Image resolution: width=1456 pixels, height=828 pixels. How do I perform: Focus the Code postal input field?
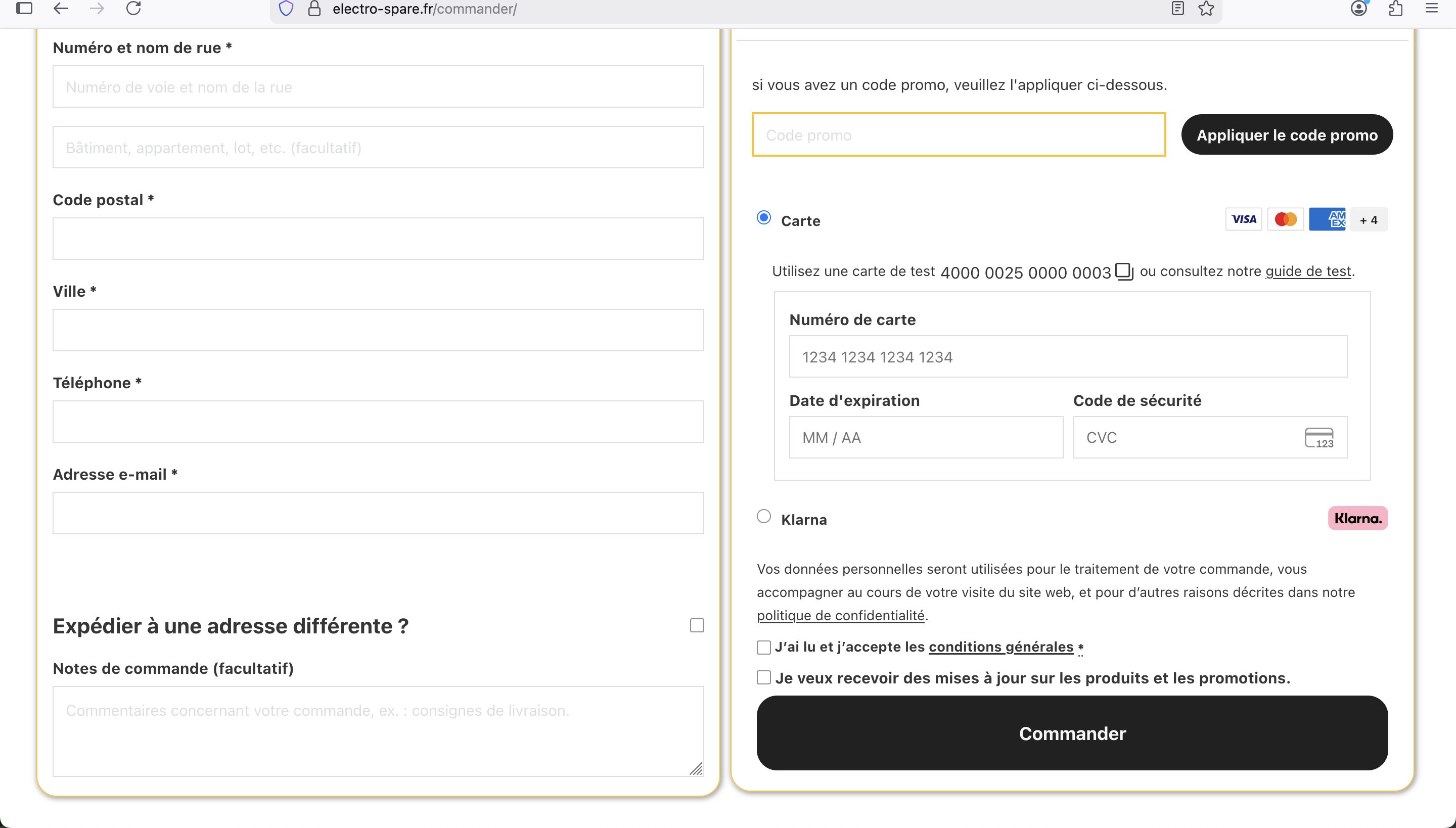click(378, 239)
